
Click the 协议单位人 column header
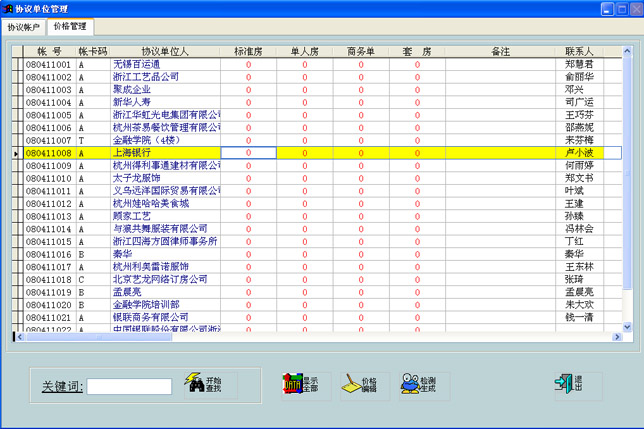[165, 50]
